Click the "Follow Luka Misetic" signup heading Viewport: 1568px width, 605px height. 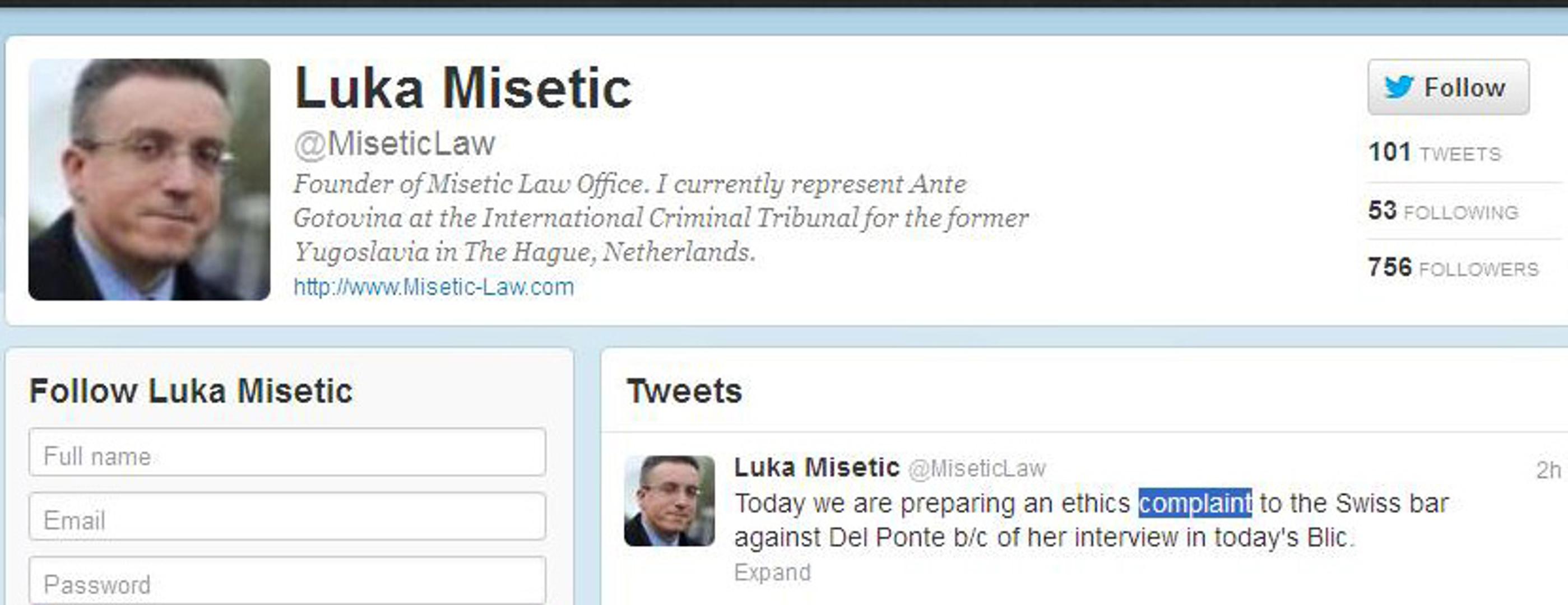(x=191, y=391)
